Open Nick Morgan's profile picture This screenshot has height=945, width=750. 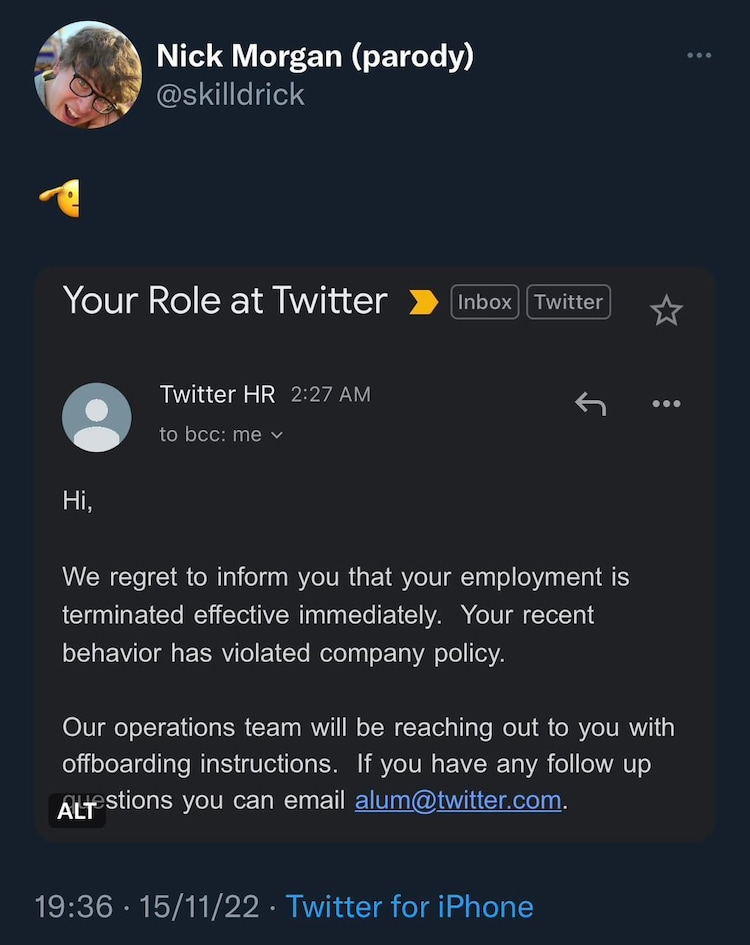coord(89,75)
